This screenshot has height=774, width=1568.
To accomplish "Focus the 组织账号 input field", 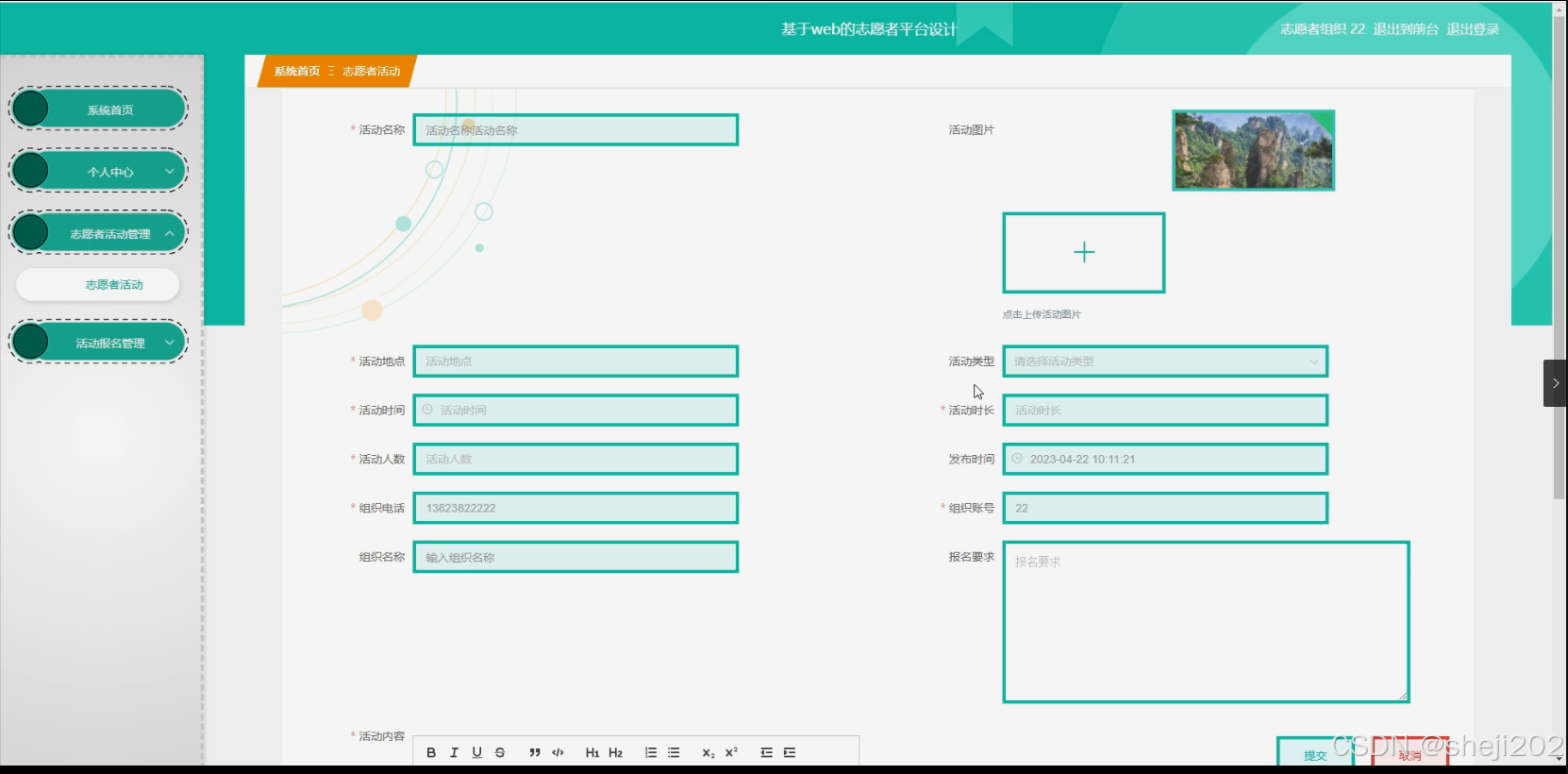I will point(1165,508).
